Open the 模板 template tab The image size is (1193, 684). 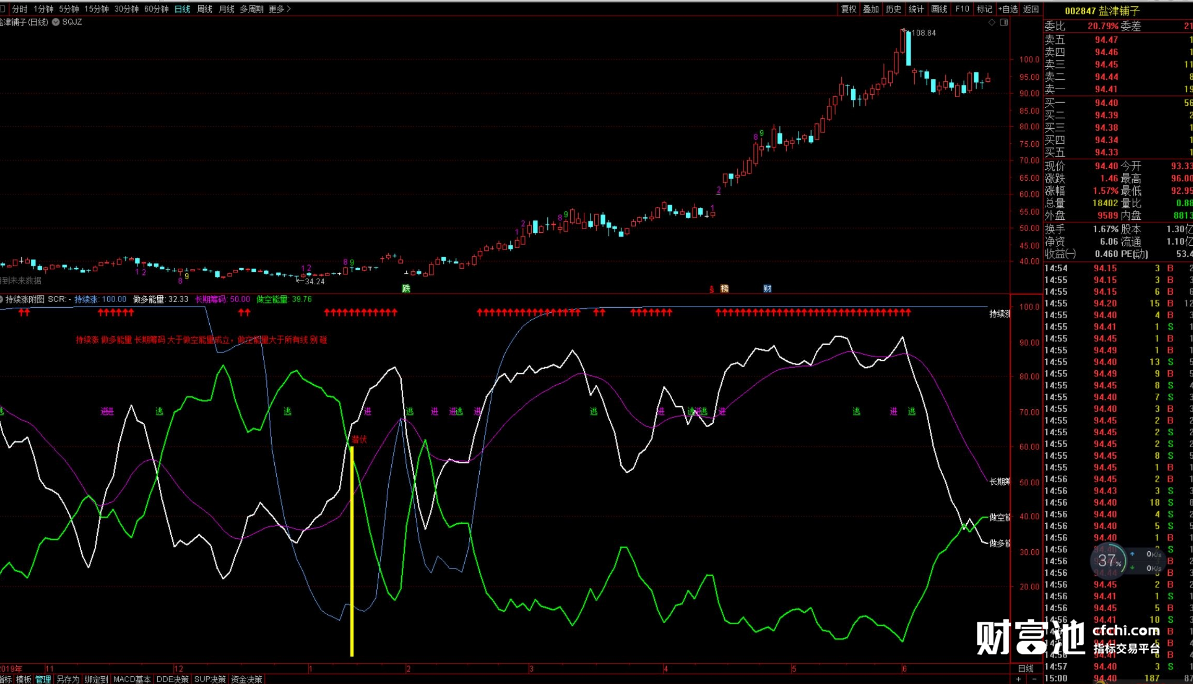[x=24, y=679]
